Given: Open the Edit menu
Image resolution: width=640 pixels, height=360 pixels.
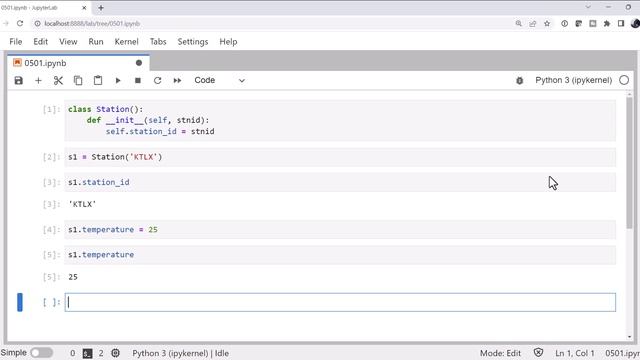Looking at the screenshot, I should pyautogui.click(x=40, y=42).
